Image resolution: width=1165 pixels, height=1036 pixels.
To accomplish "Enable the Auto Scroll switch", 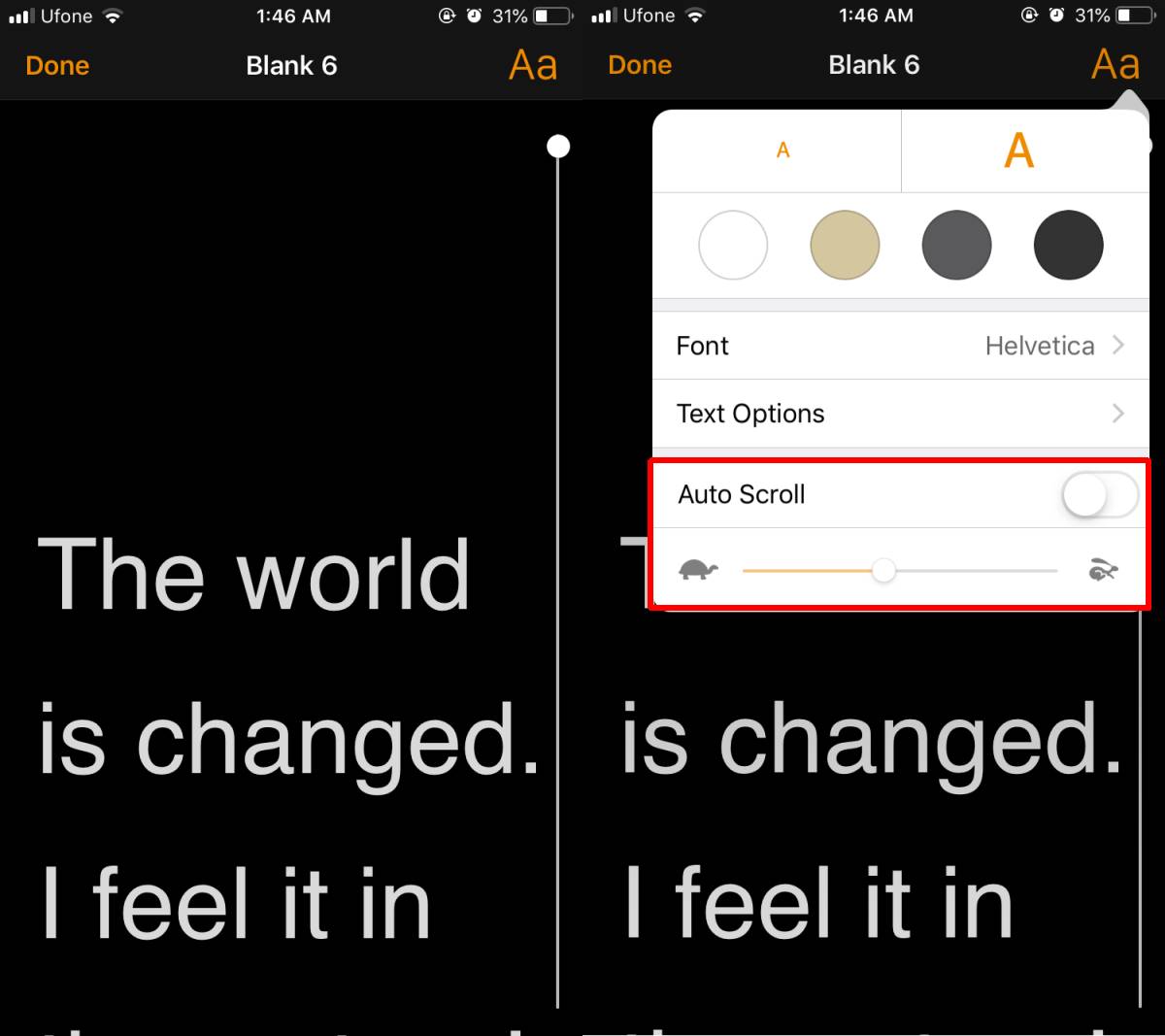I will [x=1100, y=496].
